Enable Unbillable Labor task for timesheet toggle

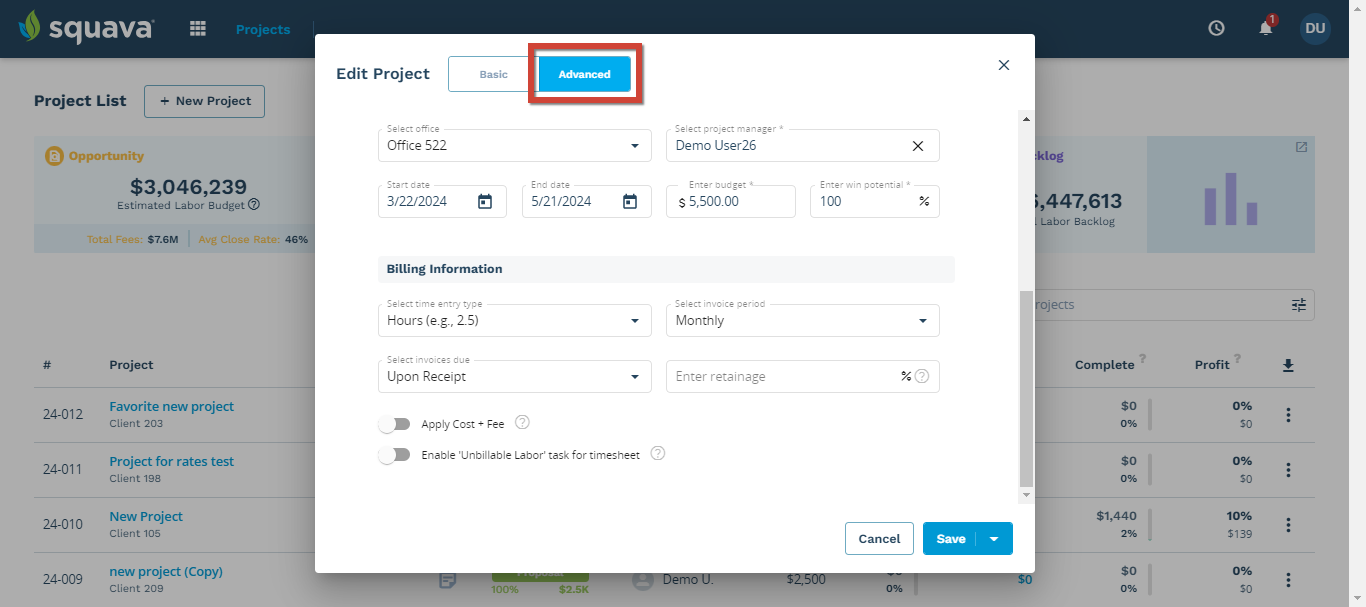(x=395, y=454)
